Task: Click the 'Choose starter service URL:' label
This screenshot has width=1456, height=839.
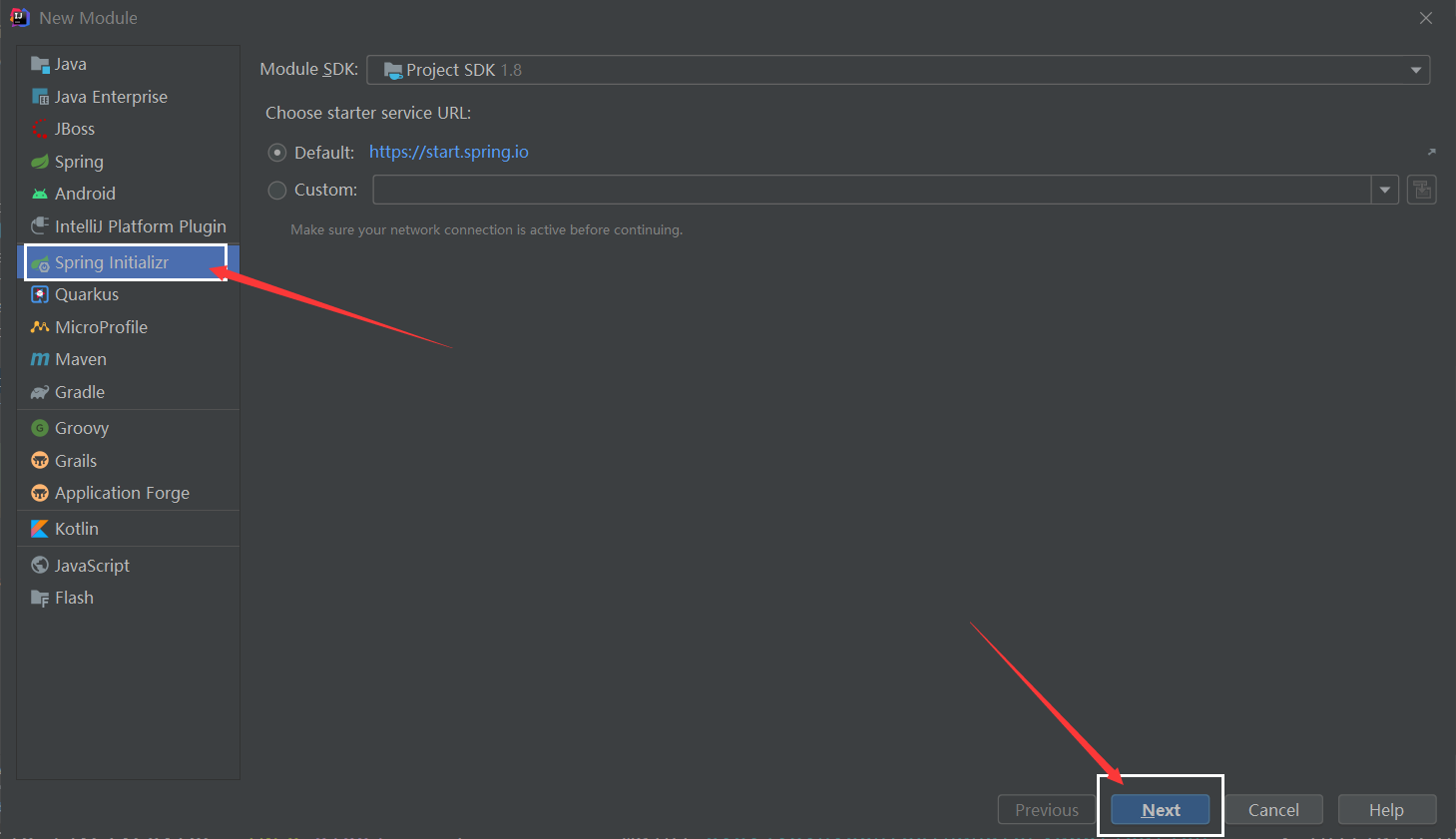Action: [368, 113]
